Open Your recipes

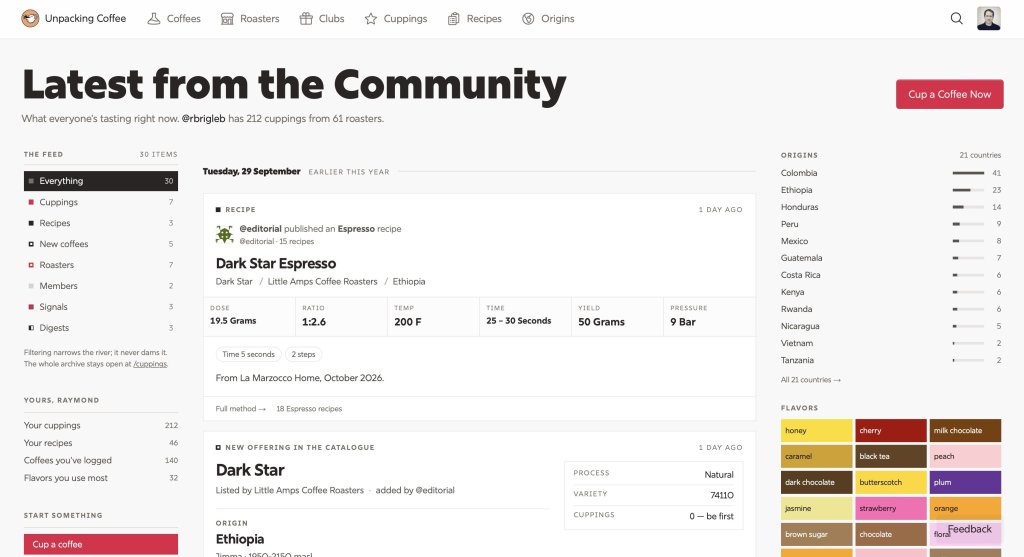point(101,443)
